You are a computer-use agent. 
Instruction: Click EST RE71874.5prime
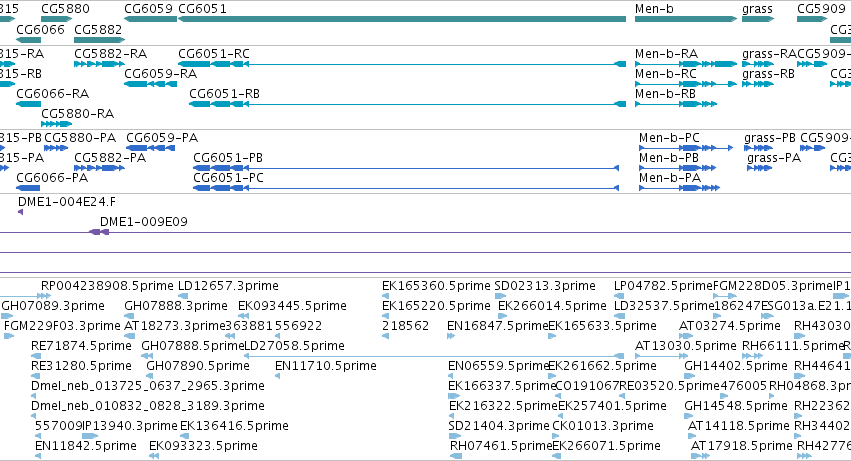pos(81,346)
